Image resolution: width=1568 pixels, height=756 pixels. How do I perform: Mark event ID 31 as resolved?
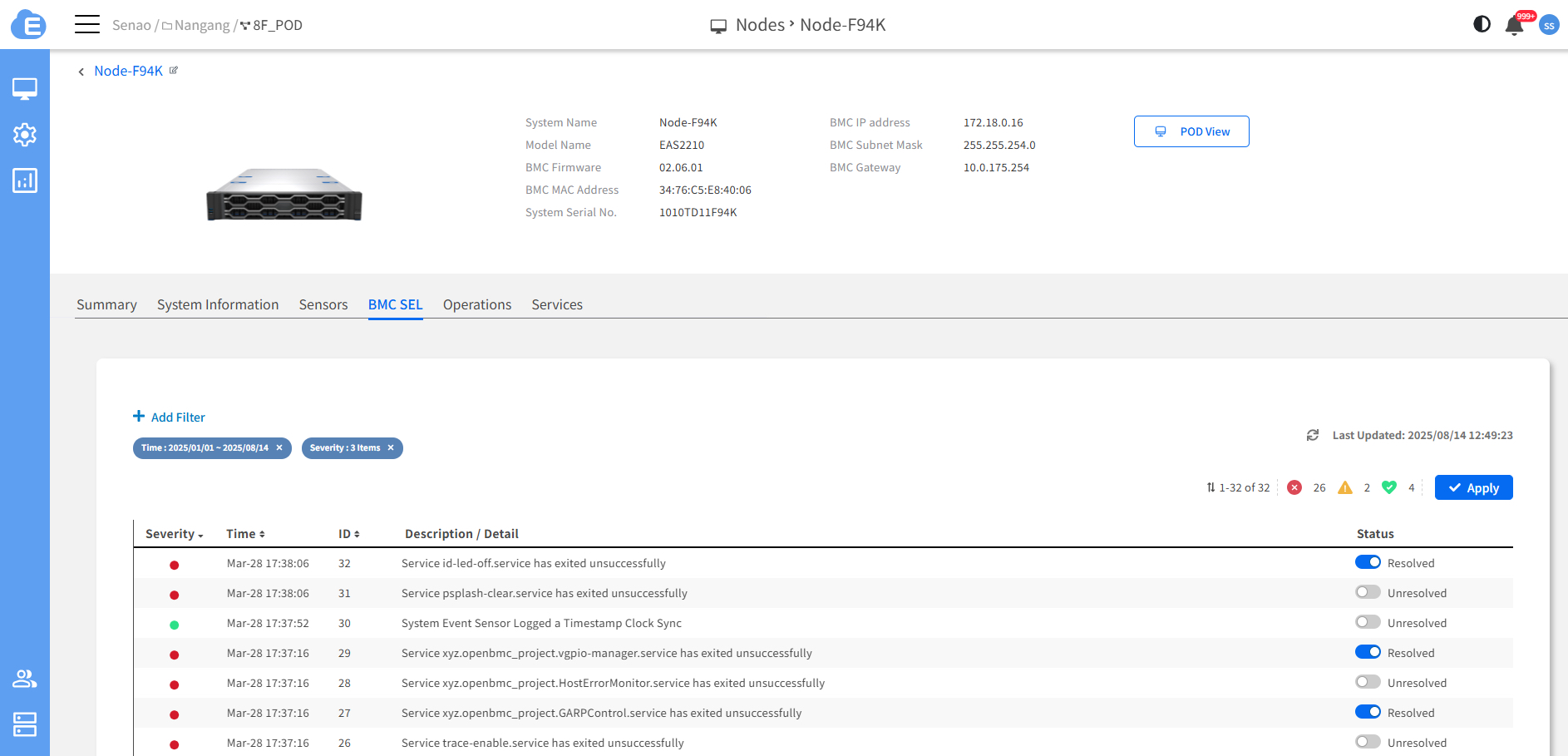[x=1368, y=592]
